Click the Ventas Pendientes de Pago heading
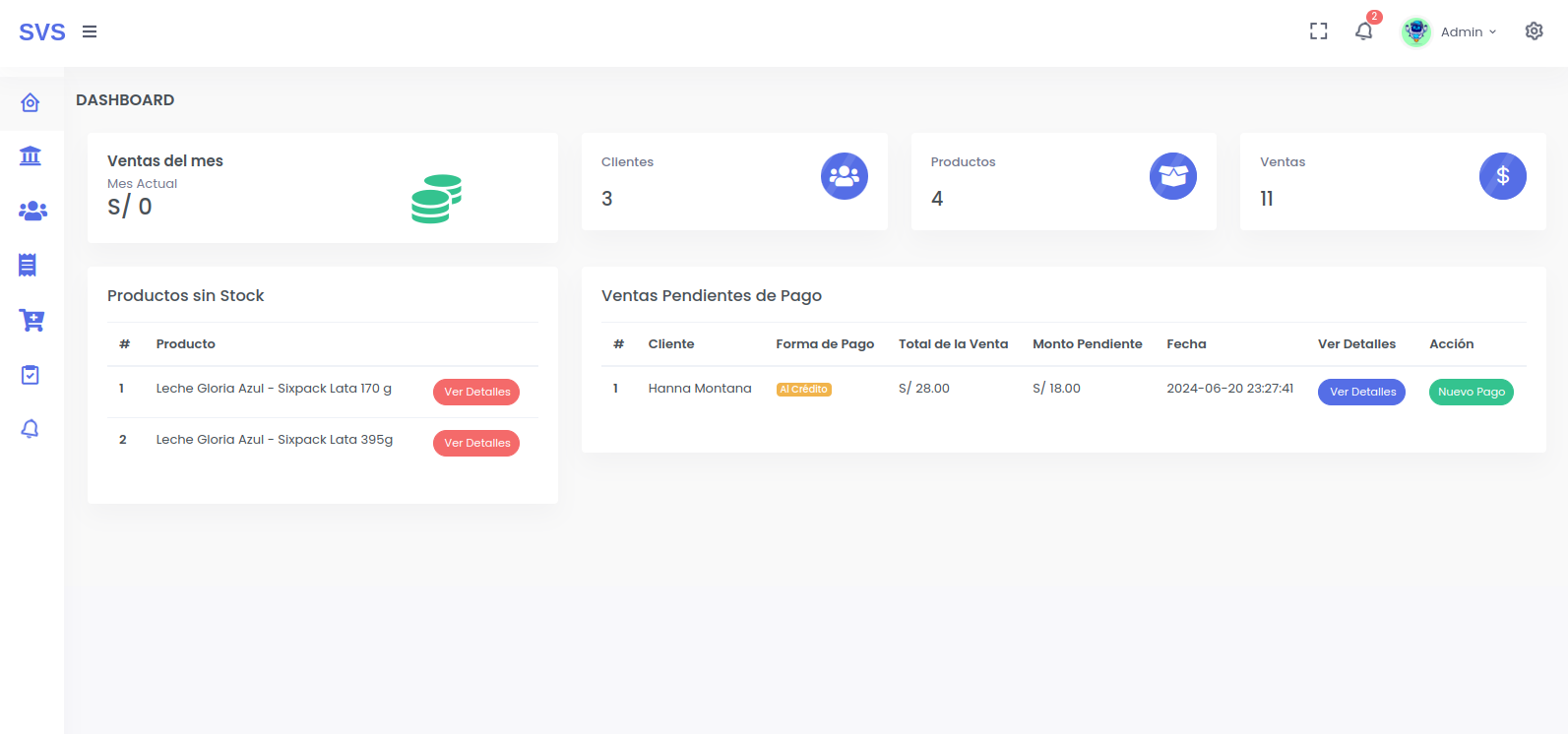This screenshot has width=1568, height=734. 712,295
